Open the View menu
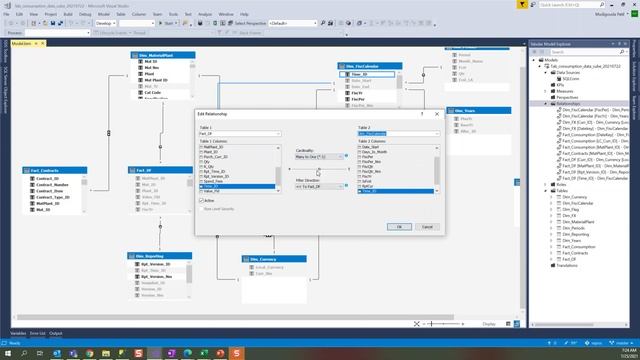Screen dimensions: 640x360 click(33, 14)
